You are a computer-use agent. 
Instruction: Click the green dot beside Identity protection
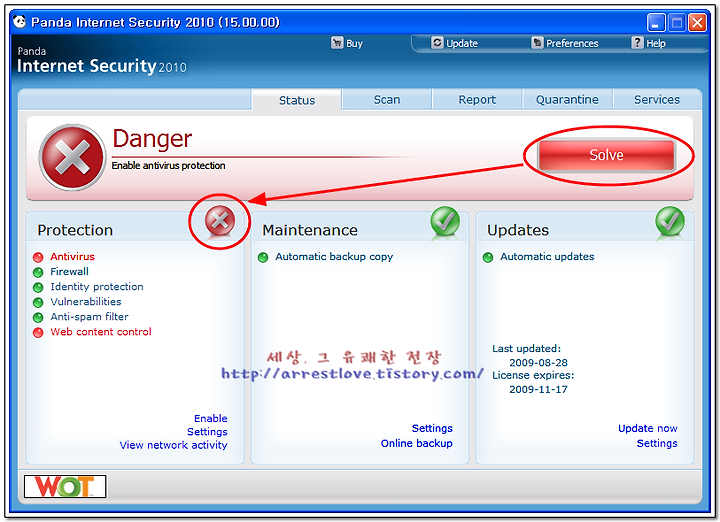click(x=38, y=287)
